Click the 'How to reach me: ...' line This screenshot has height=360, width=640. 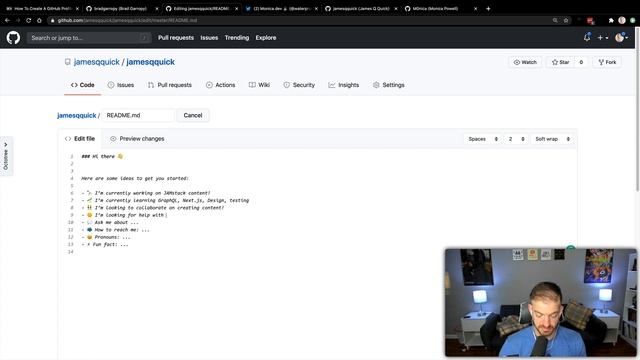pyautogui.click(x=115, y=230)
